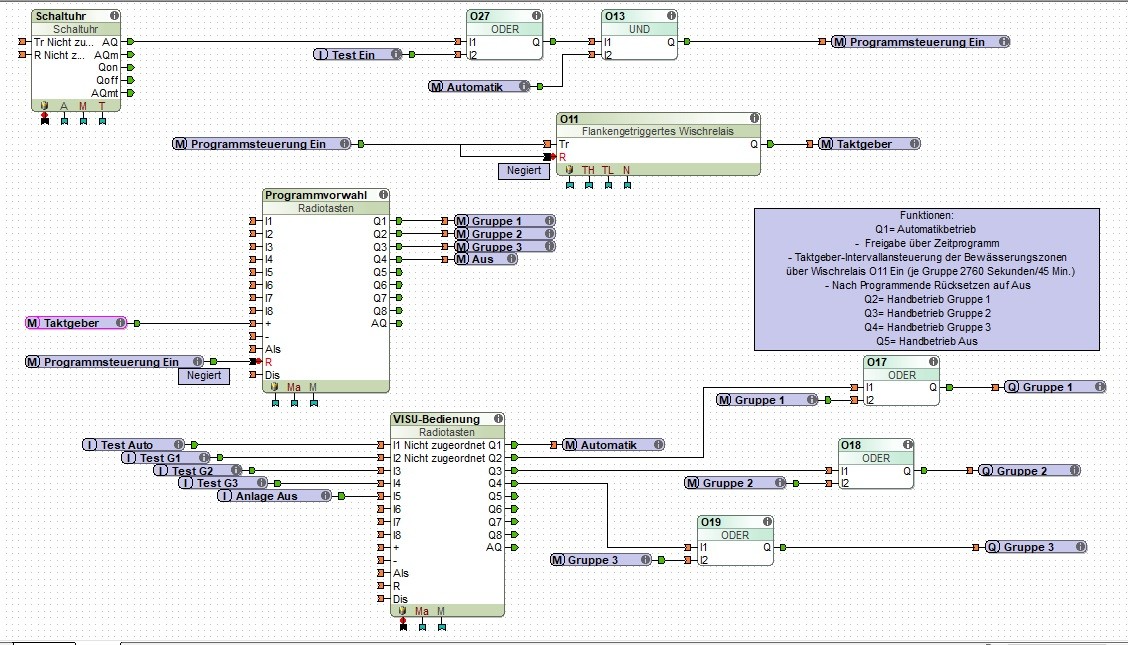Viewport: 1128px width, 645px height.
Task: Click Negiert label beside Programmvorwahl R input
Action: click(204, 375)
